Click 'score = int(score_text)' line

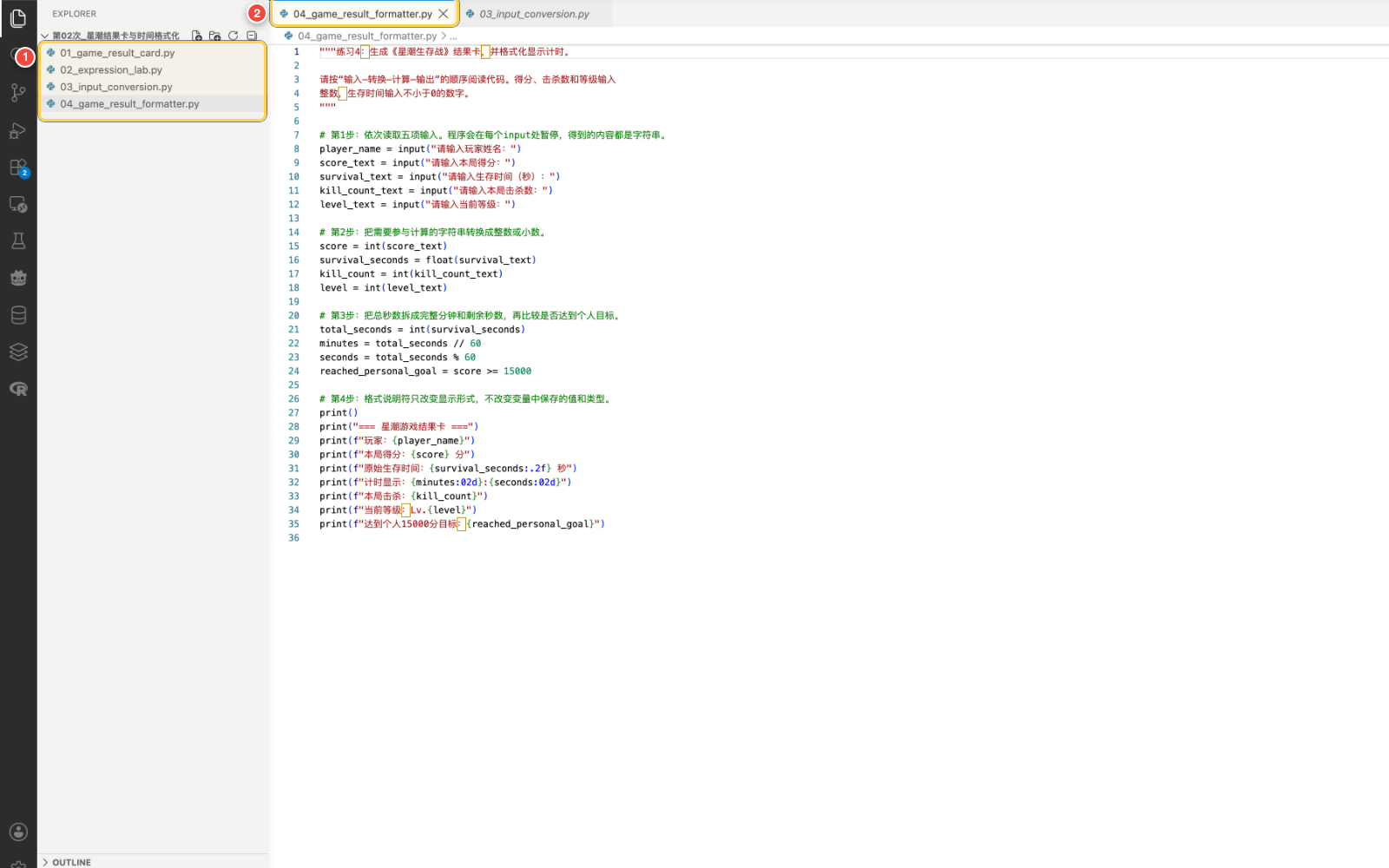pos(384,247)
